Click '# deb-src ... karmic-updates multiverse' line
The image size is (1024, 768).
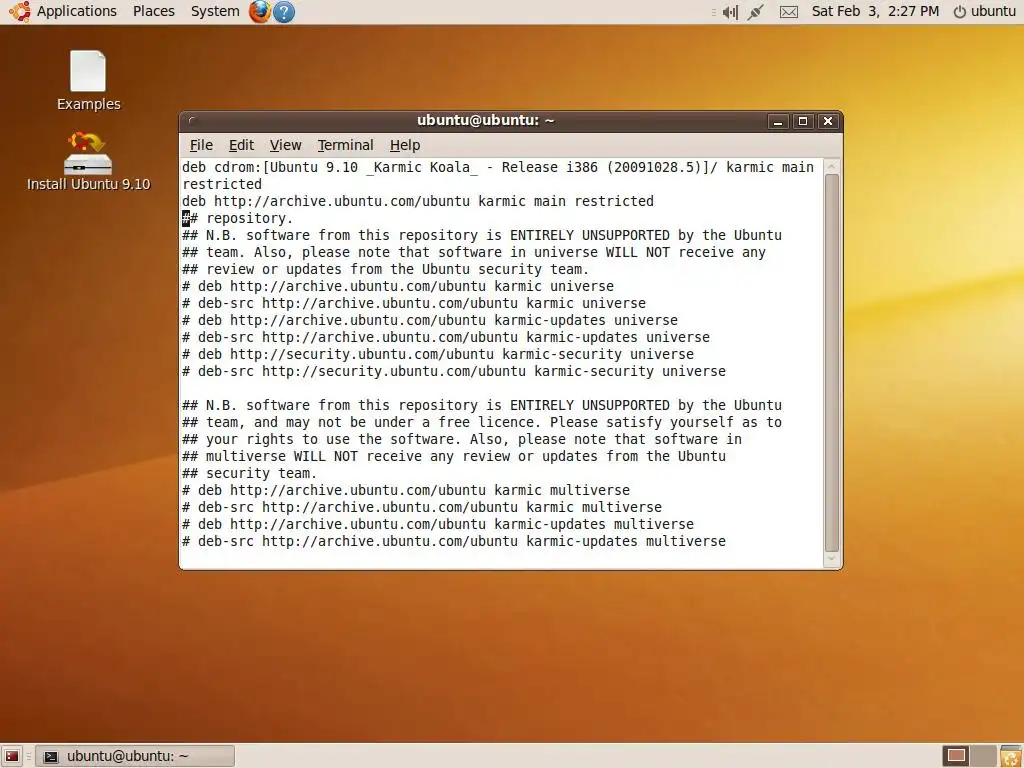tap(454, 541)
